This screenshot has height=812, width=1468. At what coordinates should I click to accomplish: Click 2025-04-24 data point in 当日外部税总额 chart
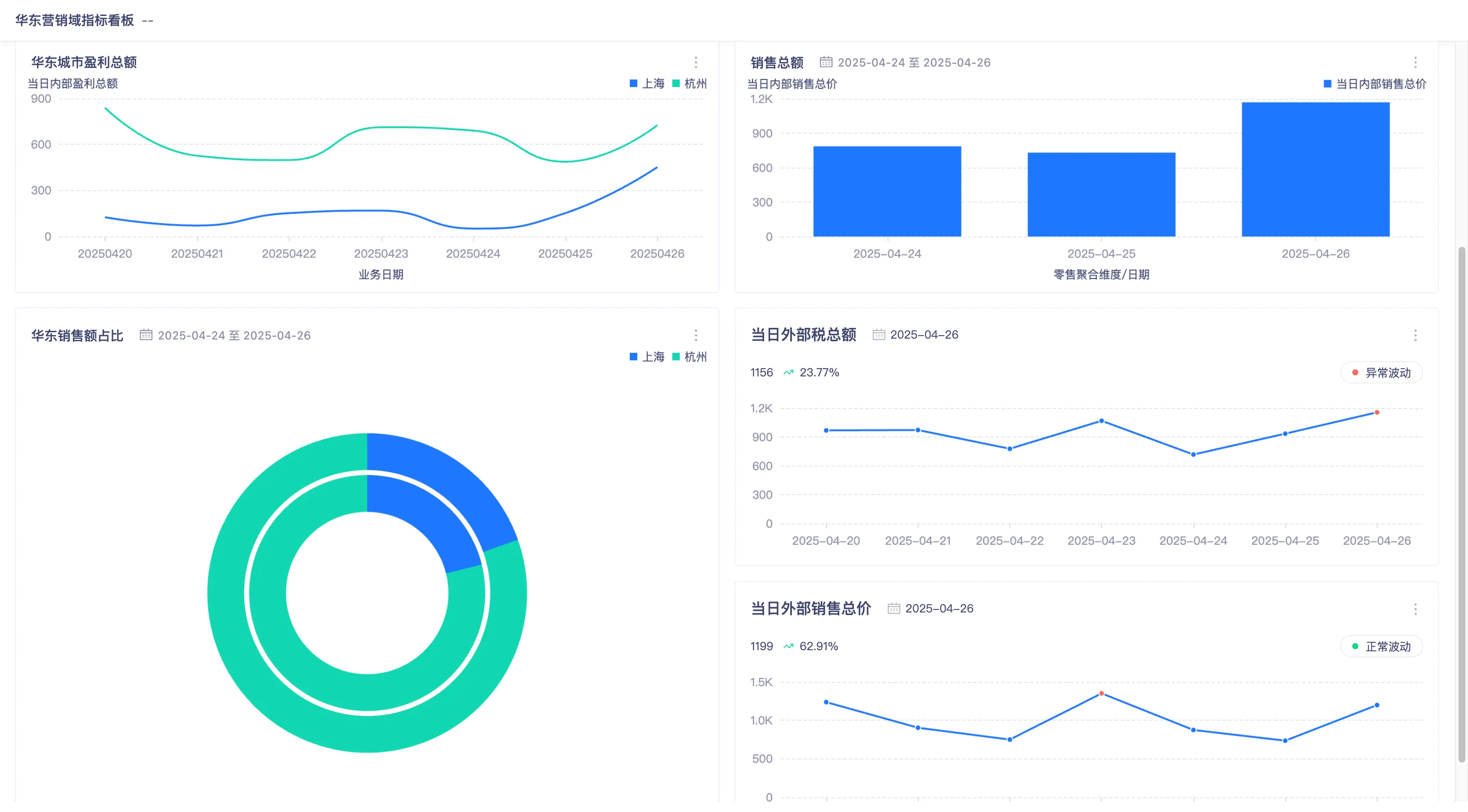click(1193, 455)
